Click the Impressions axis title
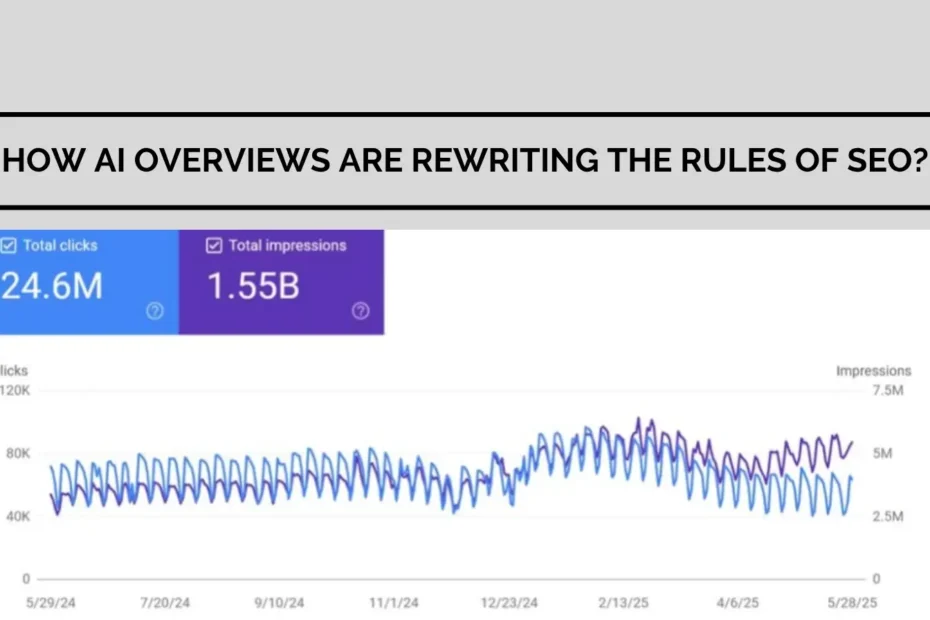Image resolution: width=930 pixels, height=620 pixels. [873, 371]
